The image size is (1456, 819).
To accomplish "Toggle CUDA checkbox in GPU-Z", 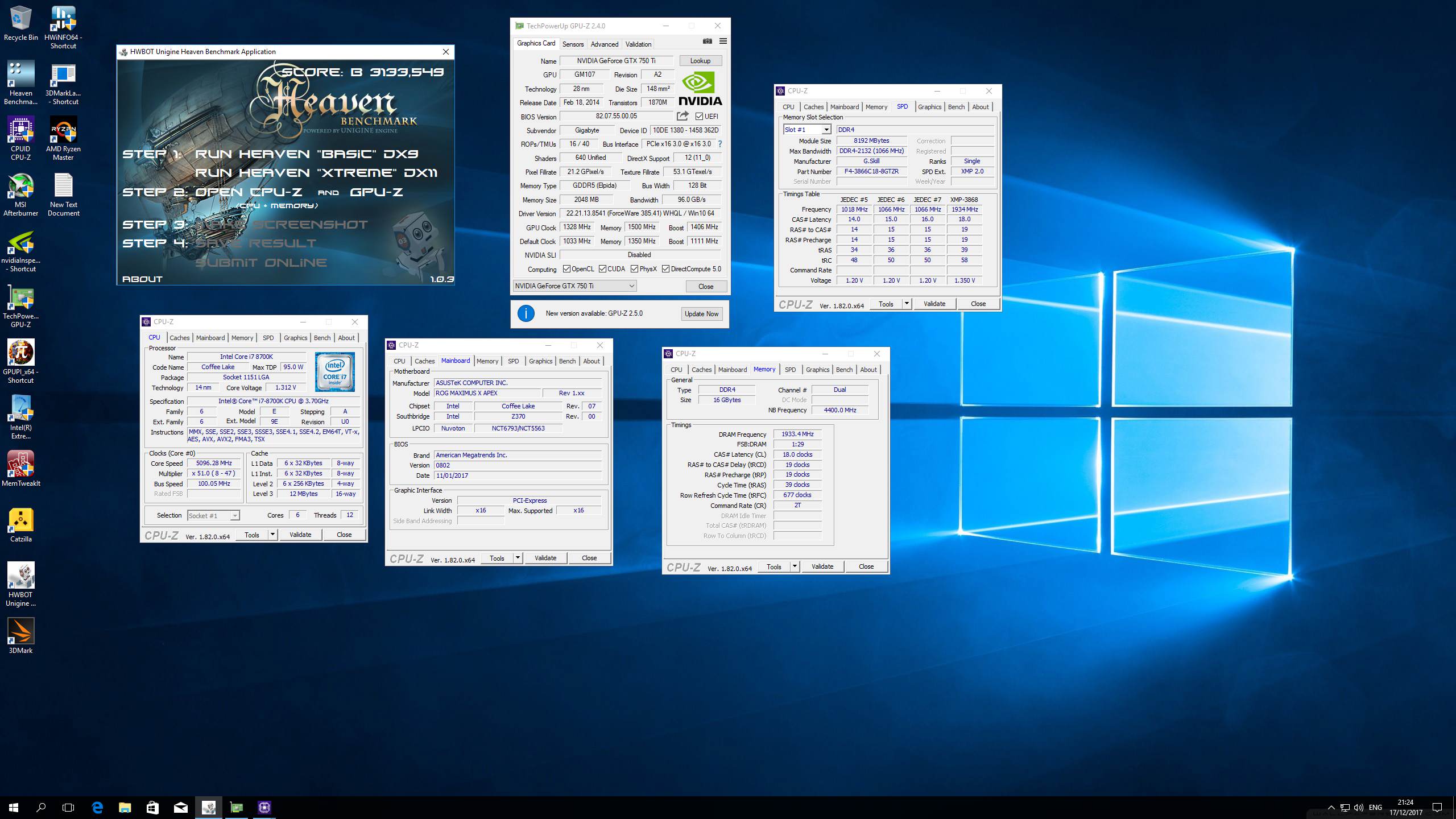I will pyautogui.click(x=602, y=269).
